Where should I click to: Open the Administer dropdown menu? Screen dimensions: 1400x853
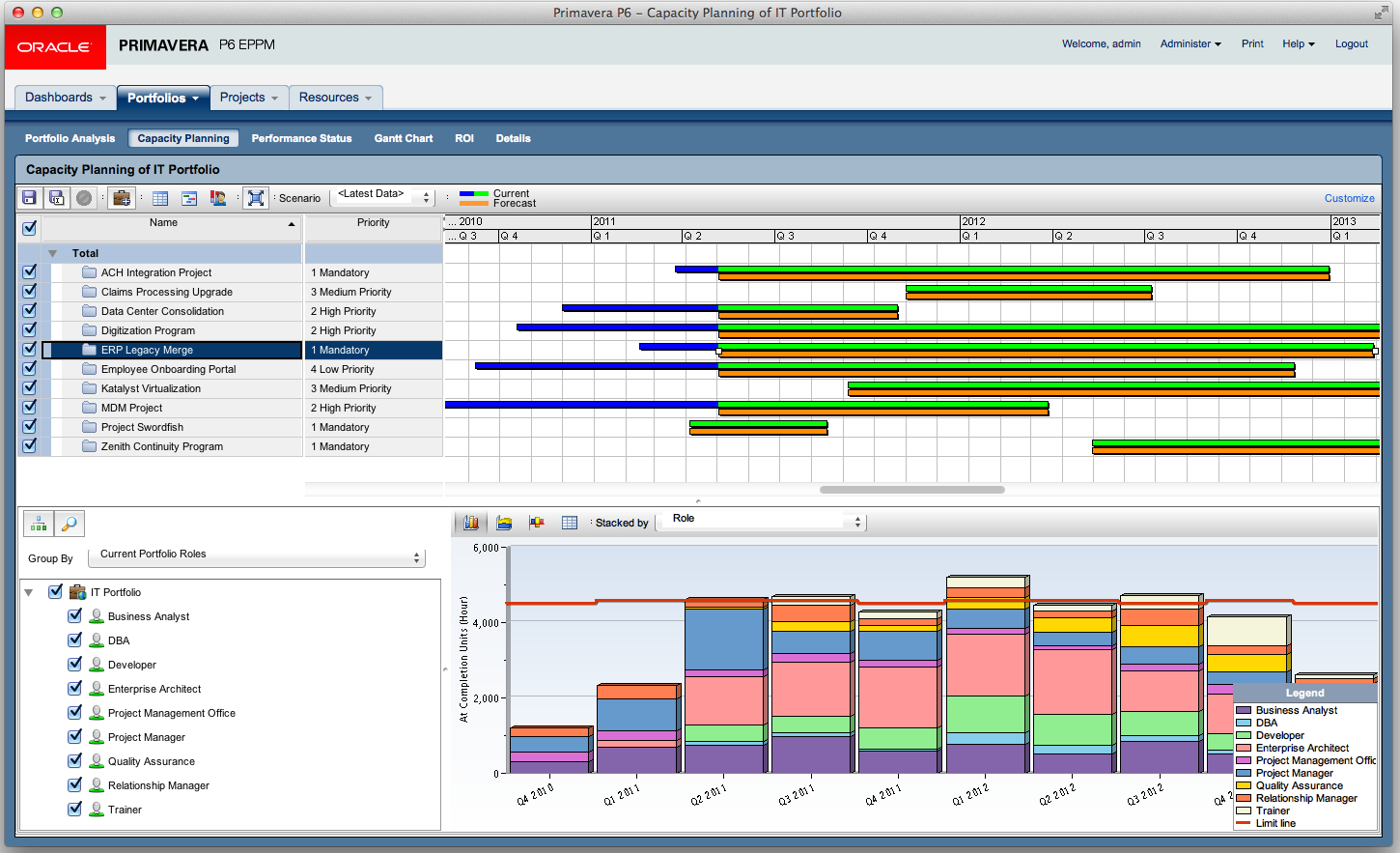pyautogui.click(x=1190, y=43)
